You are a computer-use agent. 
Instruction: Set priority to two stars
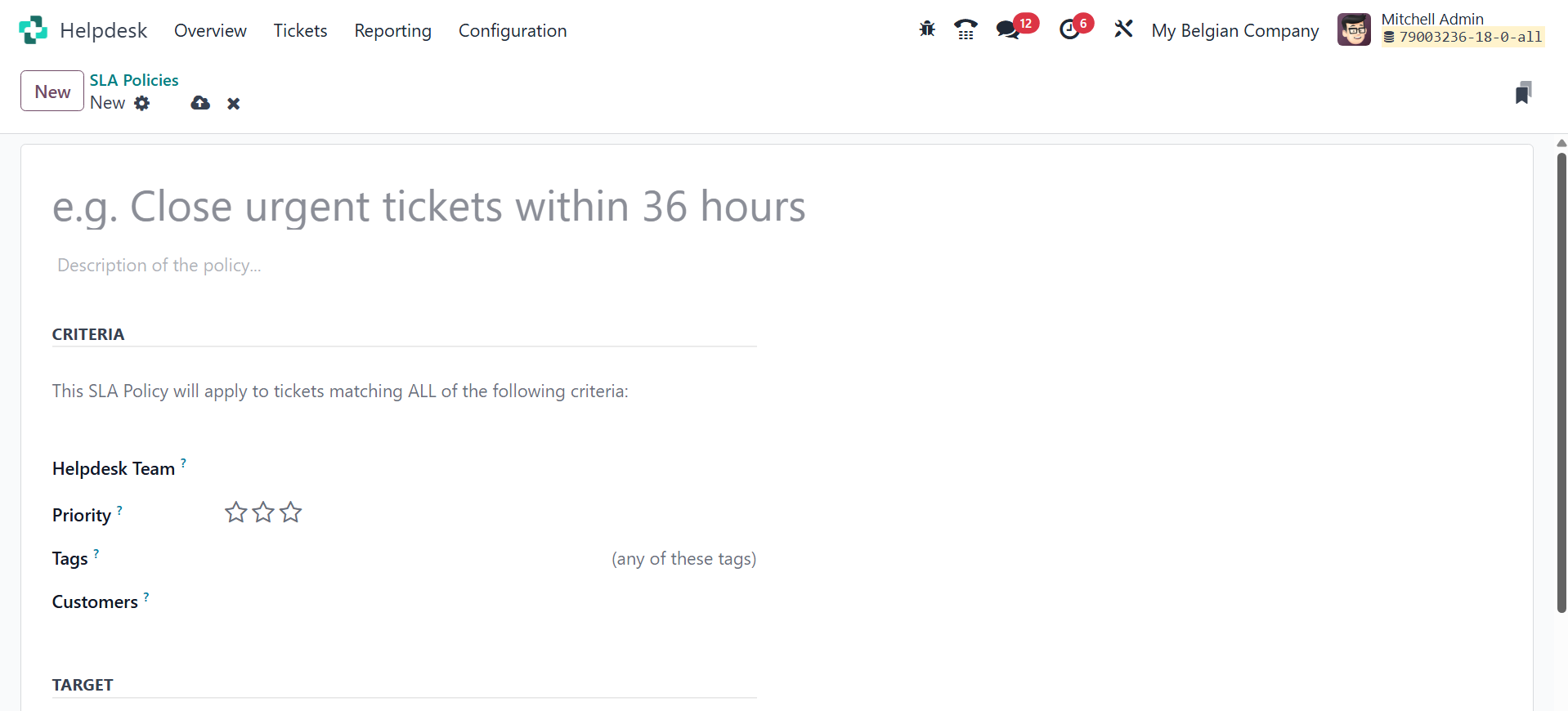(263, 512)
